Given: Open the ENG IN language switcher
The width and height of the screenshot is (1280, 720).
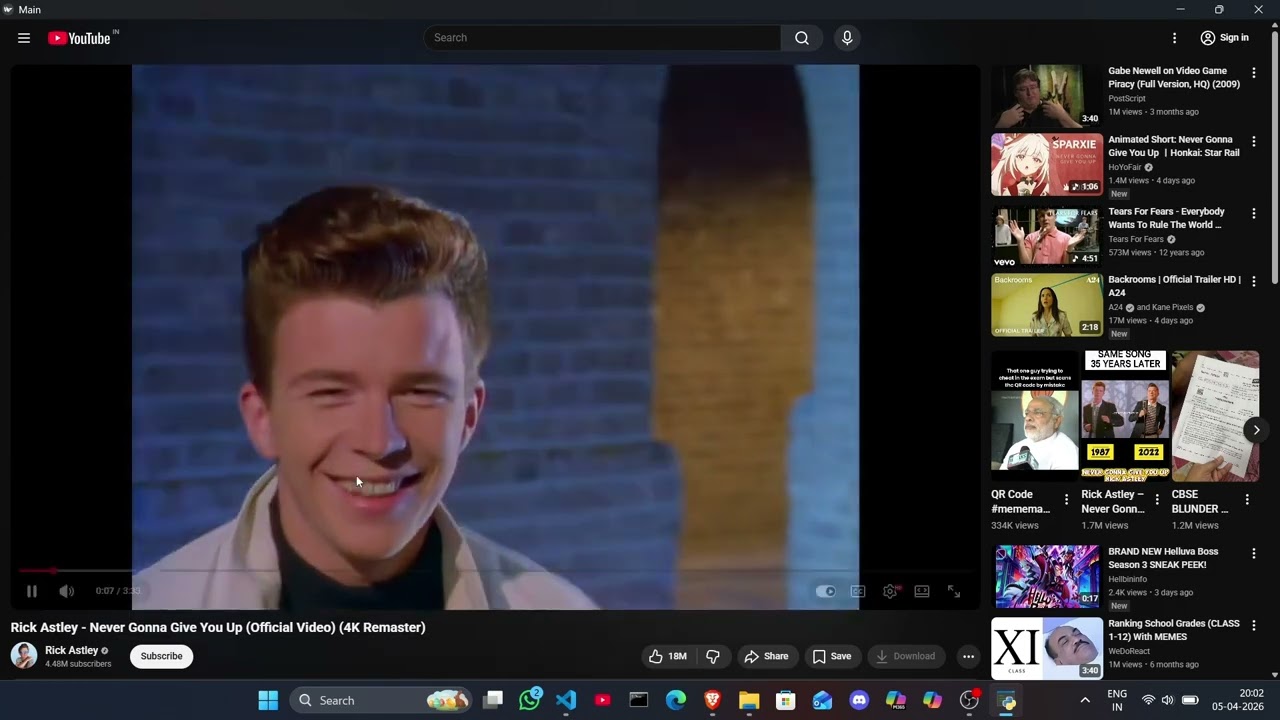Looking at the screenshot, I should (1117, 700).
